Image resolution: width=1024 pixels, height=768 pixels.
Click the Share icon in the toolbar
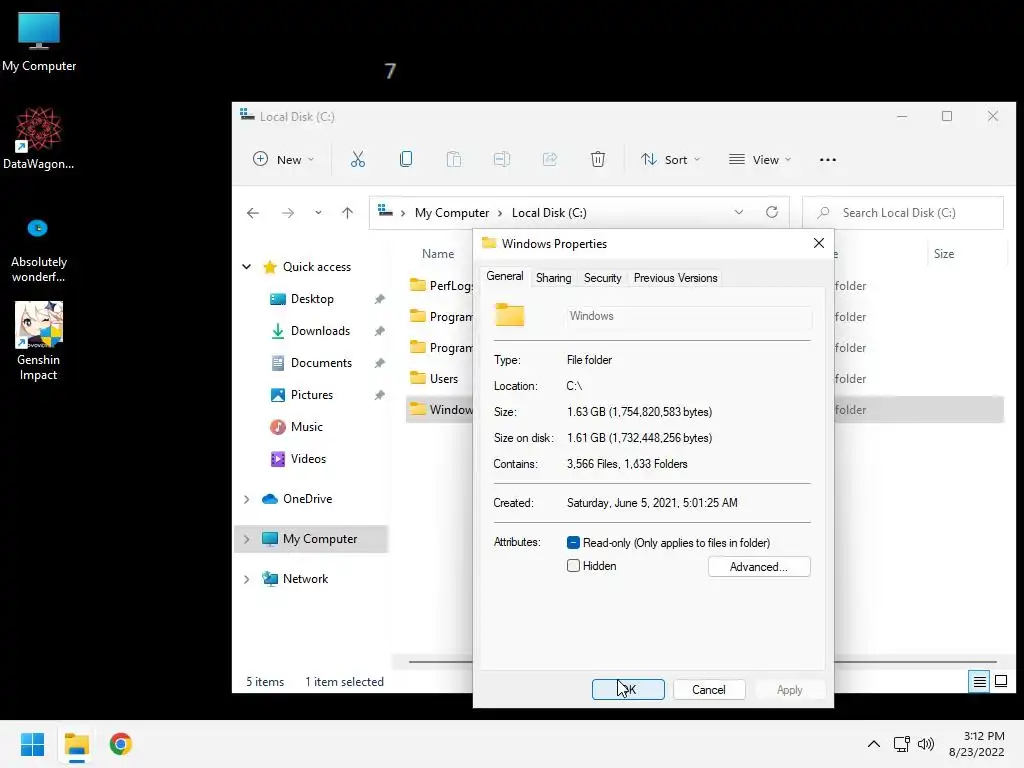(x=550, y=159)
